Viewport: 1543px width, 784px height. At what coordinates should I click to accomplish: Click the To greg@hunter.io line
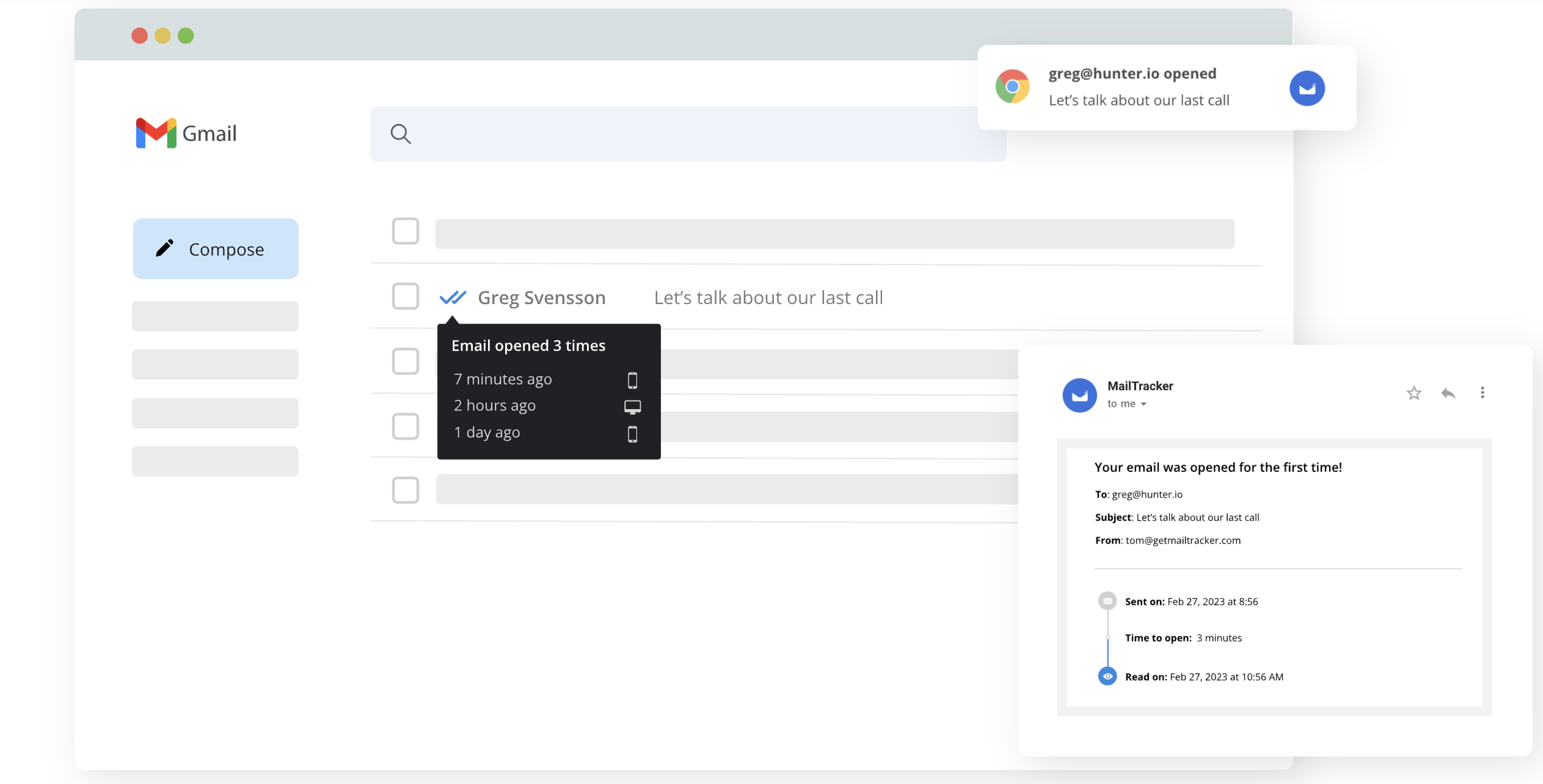(x=1138, y=495)
